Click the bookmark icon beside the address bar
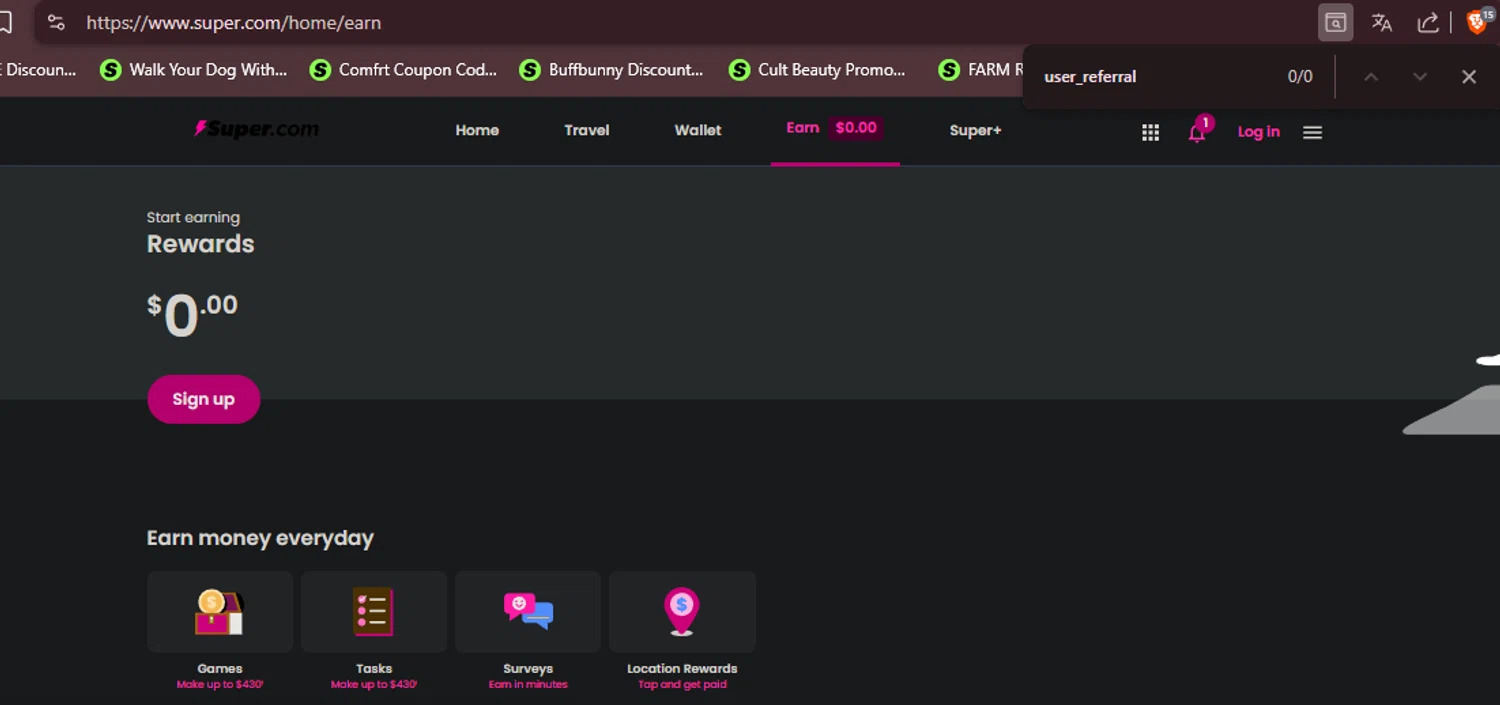Image resolution: width=1500 pixels, height=705 pixels. pos(6,22)
